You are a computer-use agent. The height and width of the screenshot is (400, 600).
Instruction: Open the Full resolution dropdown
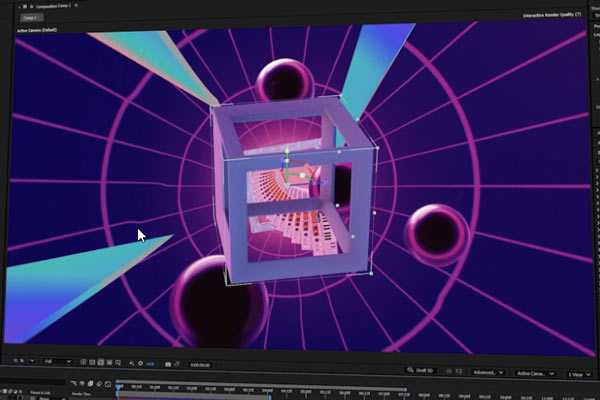click(x=57, y=361)
